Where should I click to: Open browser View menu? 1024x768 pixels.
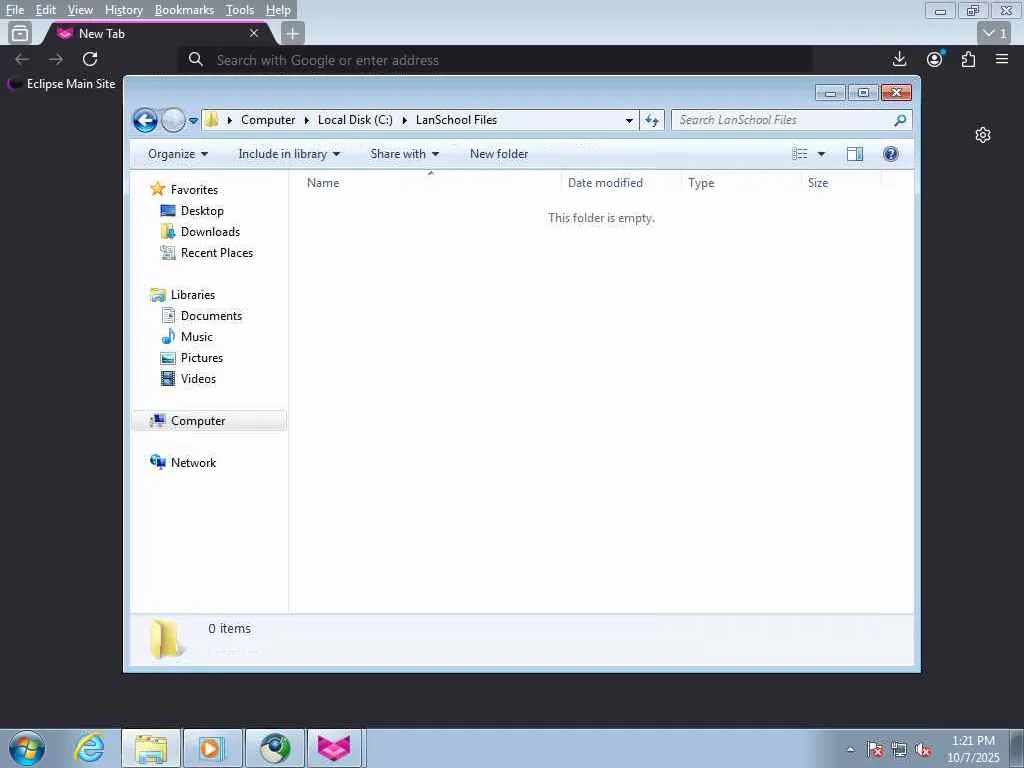point(80,10)
